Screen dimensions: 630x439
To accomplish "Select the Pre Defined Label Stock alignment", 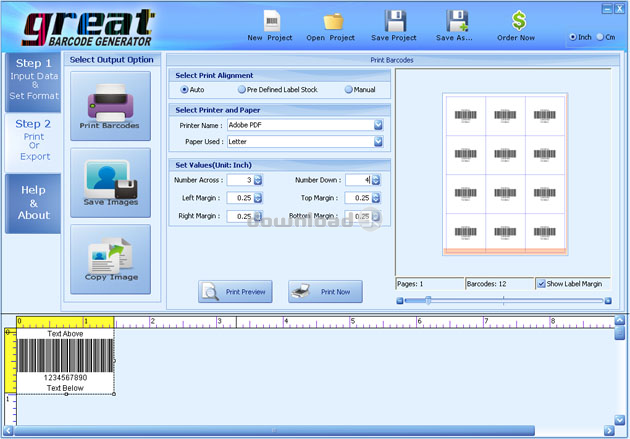I will [x=242, y=90].
